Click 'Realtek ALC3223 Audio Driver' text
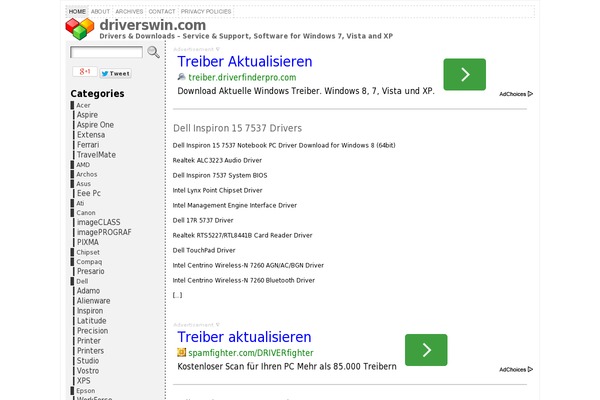600x400 pixels. [217, 160]
